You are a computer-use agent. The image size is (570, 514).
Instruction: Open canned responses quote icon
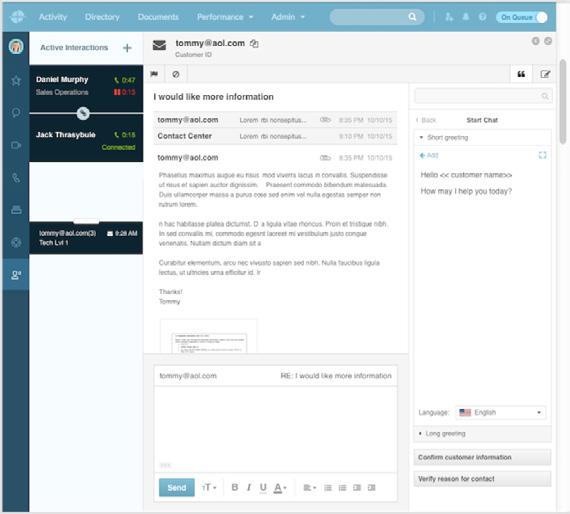click(521, 74)
